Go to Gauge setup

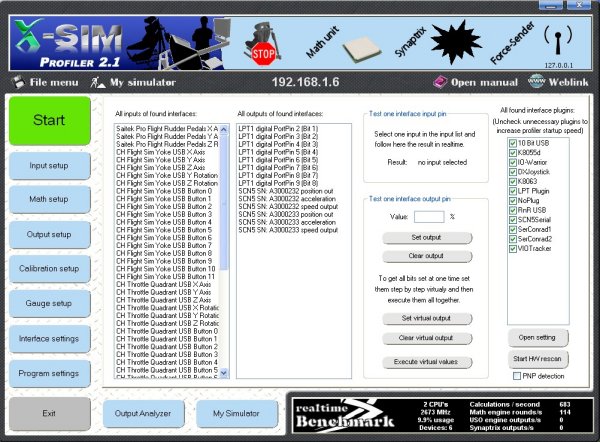click(49, 303)
